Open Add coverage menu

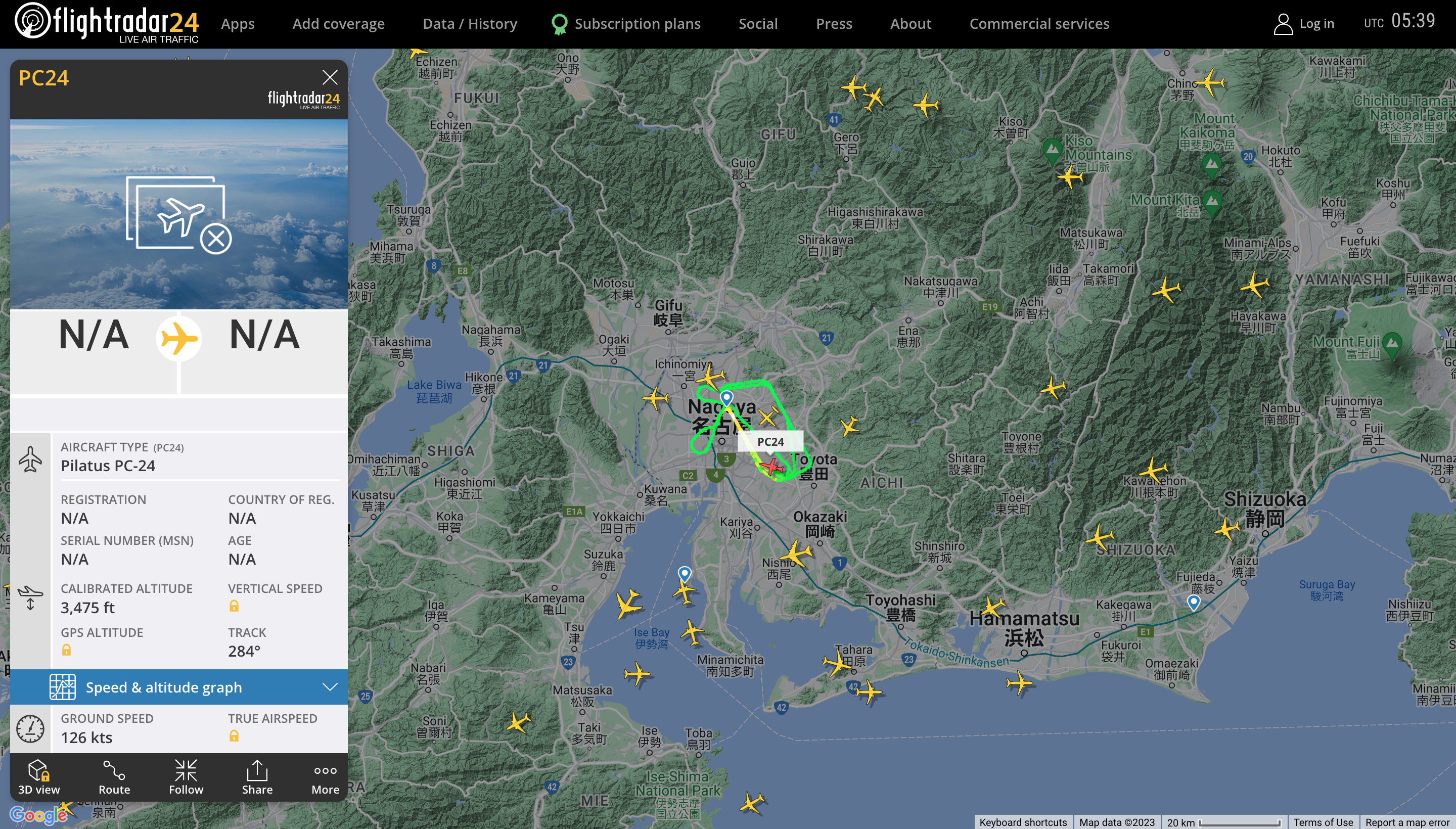click(x=338, y=24)
